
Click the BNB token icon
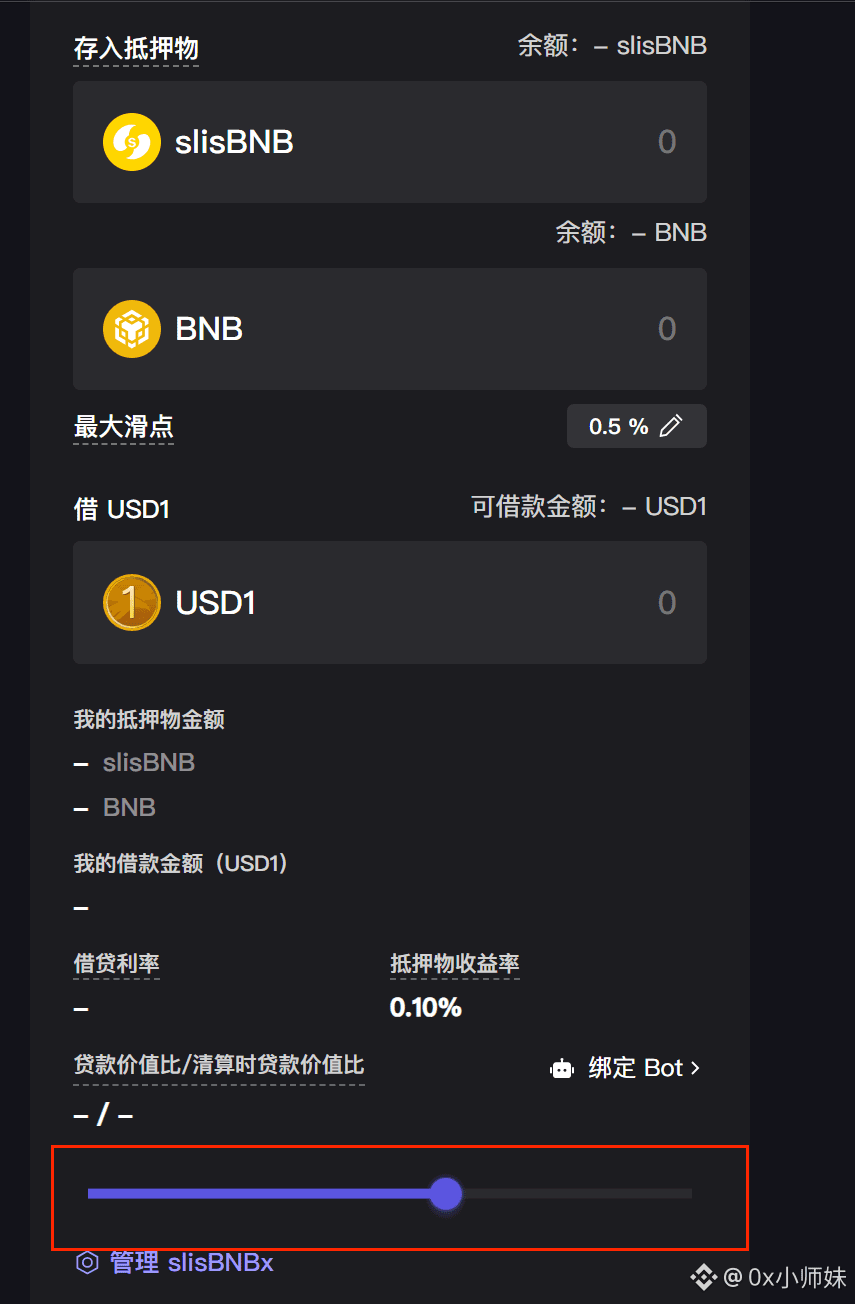coord(132,329)
